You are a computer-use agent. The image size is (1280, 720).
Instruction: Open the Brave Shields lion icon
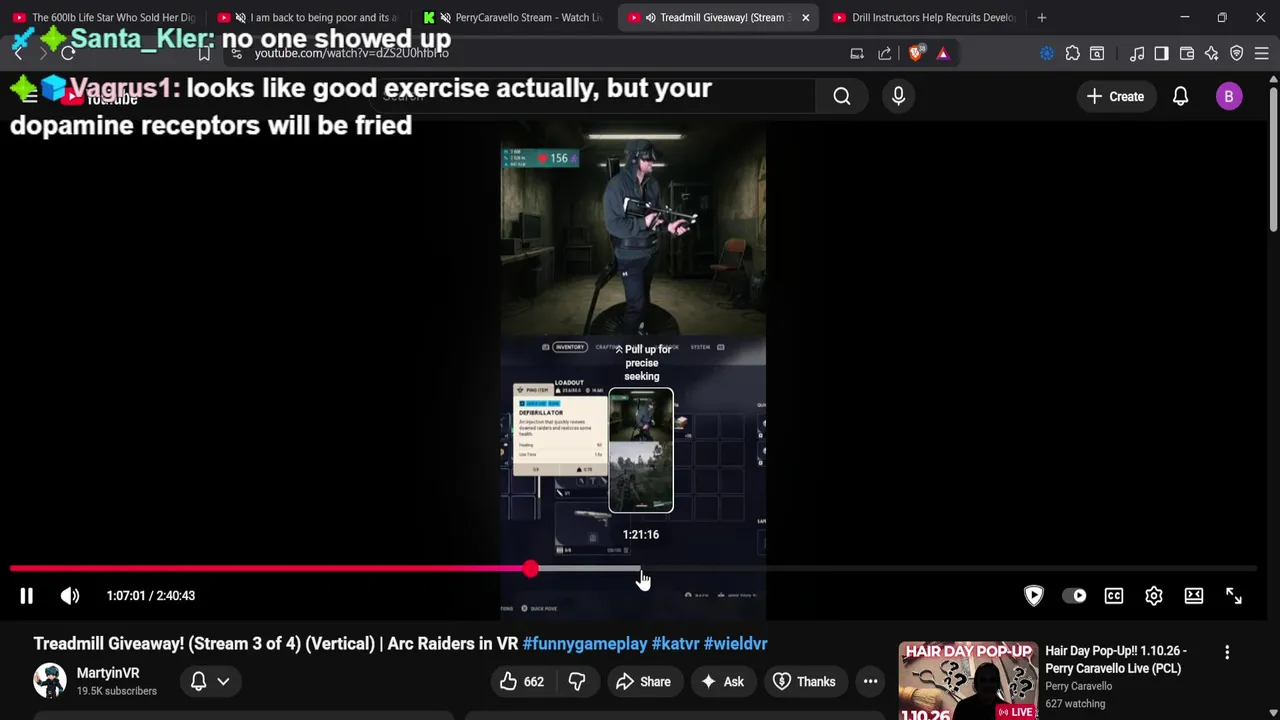click(x=915, y=53)
